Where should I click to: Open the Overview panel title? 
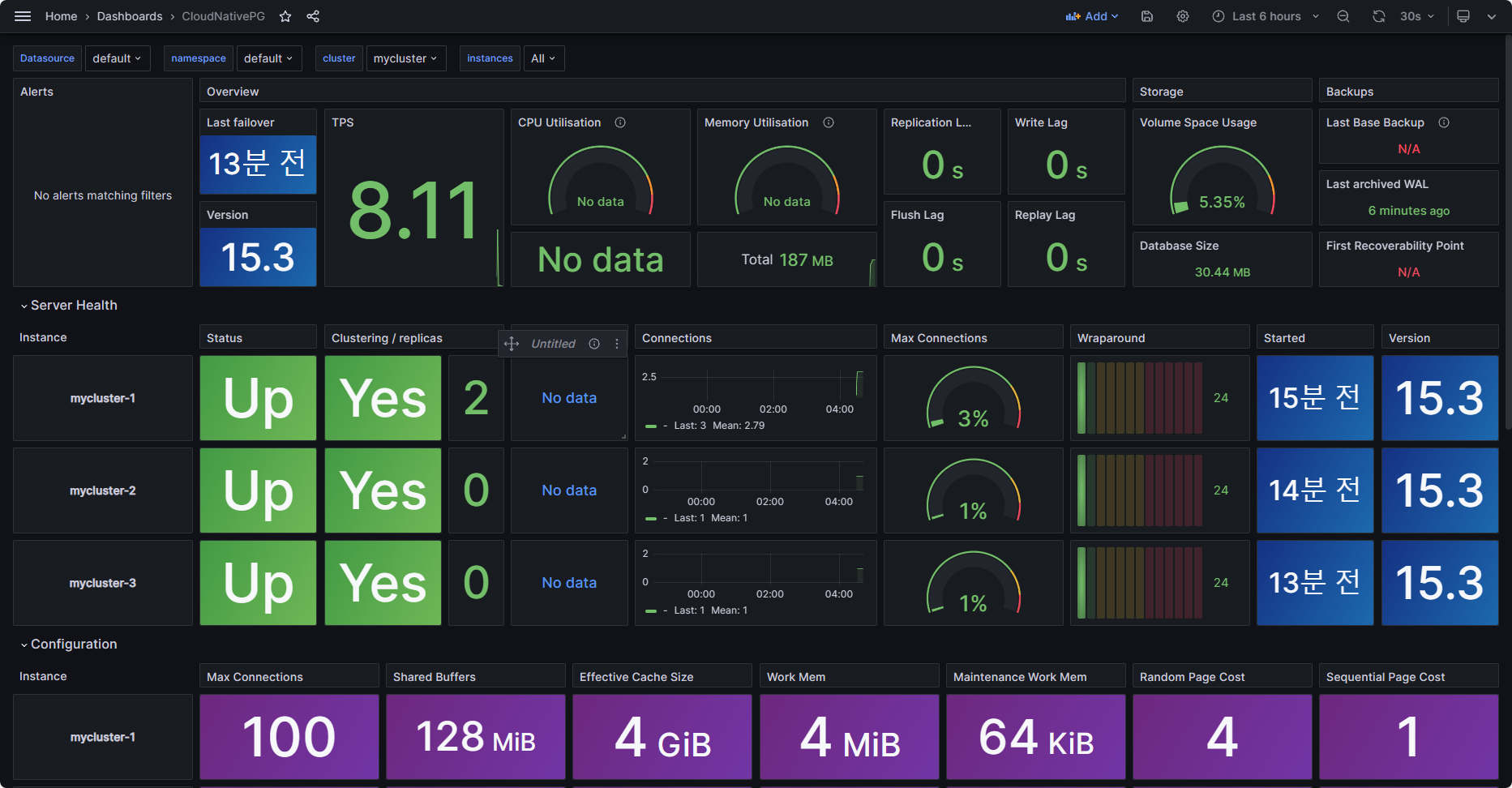pos(233,92)
